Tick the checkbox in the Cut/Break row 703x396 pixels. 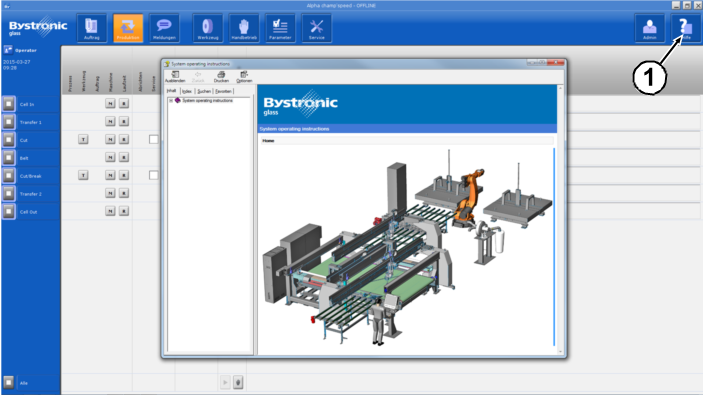pyautogui.click(x=154, y=175)
